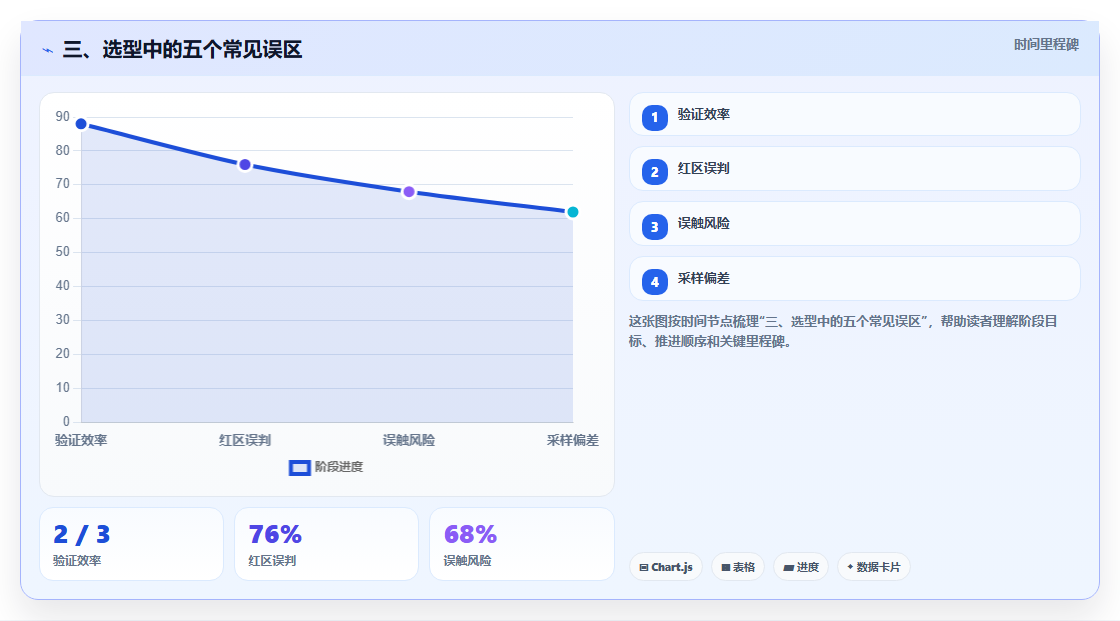Click the y-axis value 90

pos(63,116)
